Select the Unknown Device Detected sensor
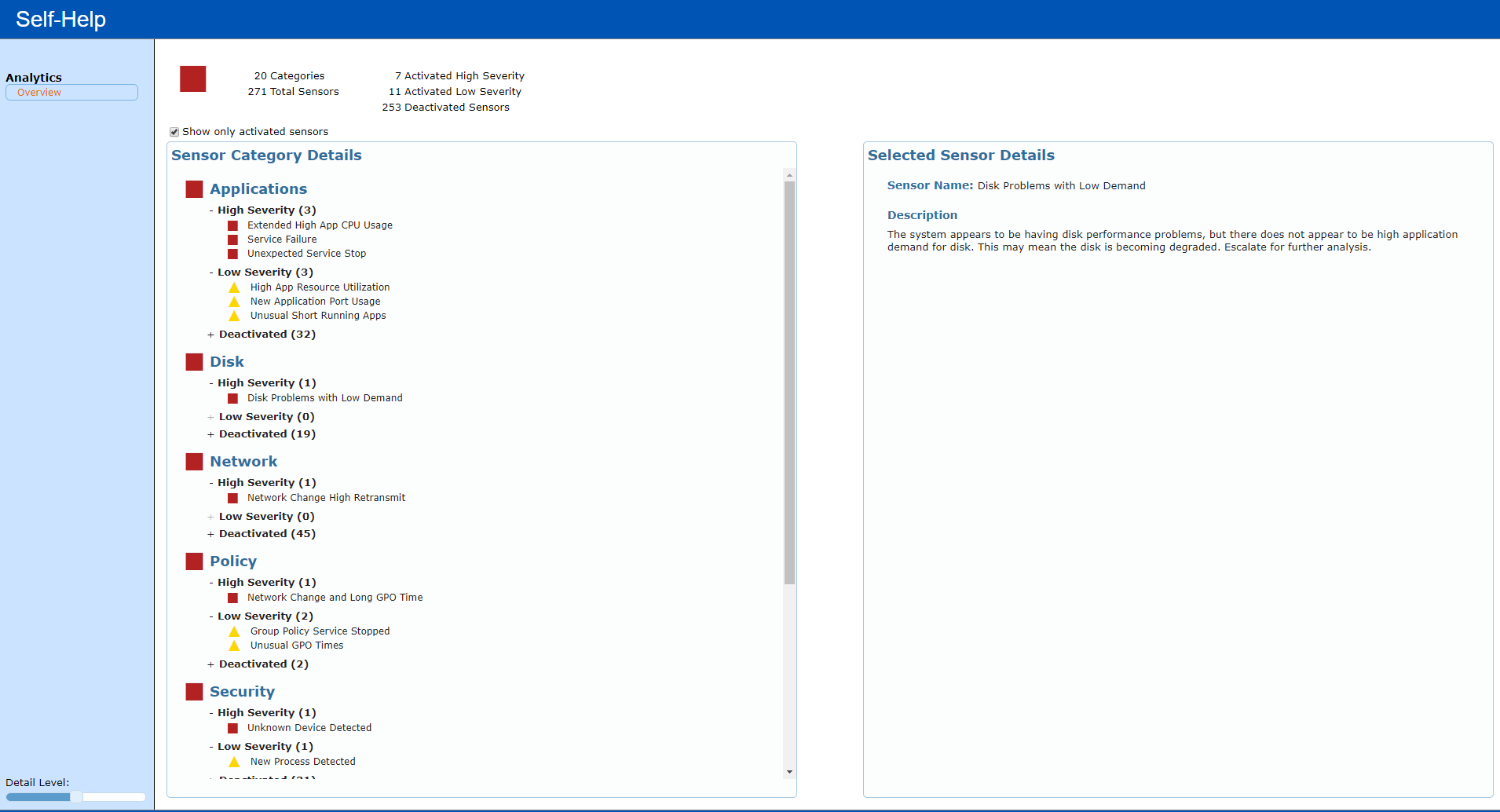The height and width of the screenshot is (812, 1500). (309, 728)
